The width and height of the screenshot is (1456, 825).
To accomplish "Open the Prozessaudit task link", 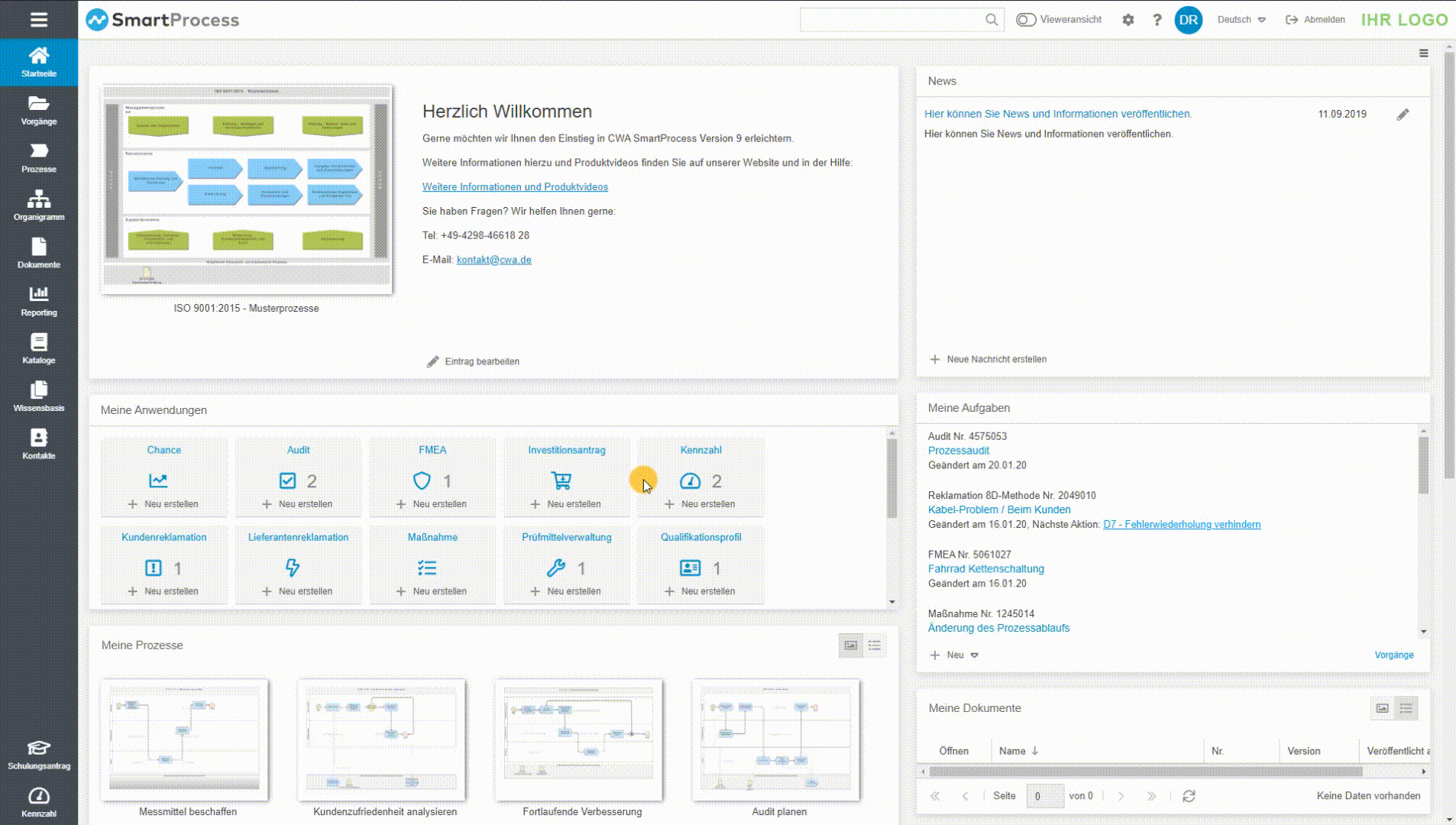I will click(x=959, y=451).
